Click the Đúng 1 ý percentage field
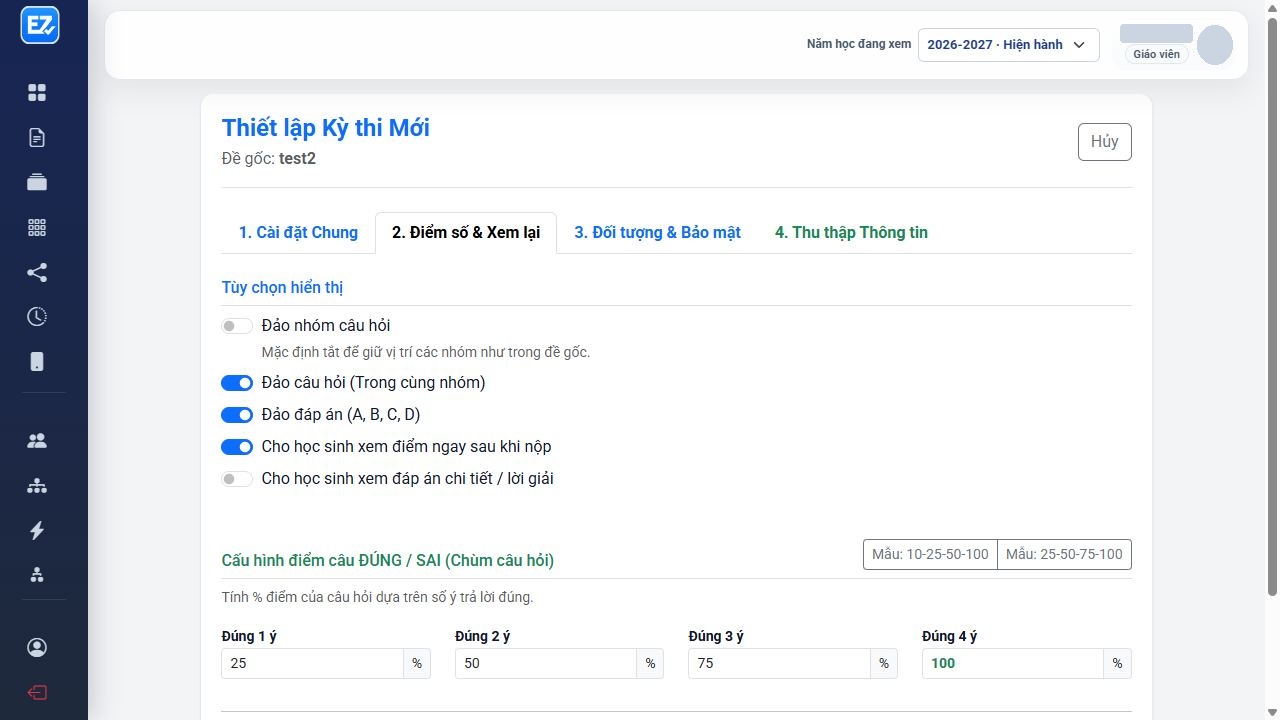This screenshot has width=1280, height=720. [313, 663]
